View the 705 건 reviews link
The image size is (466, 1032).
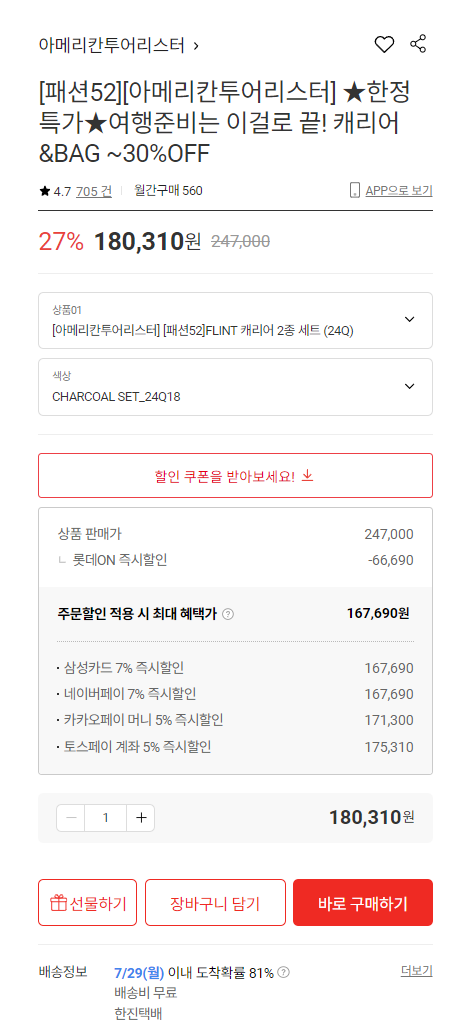coord(94,191)
